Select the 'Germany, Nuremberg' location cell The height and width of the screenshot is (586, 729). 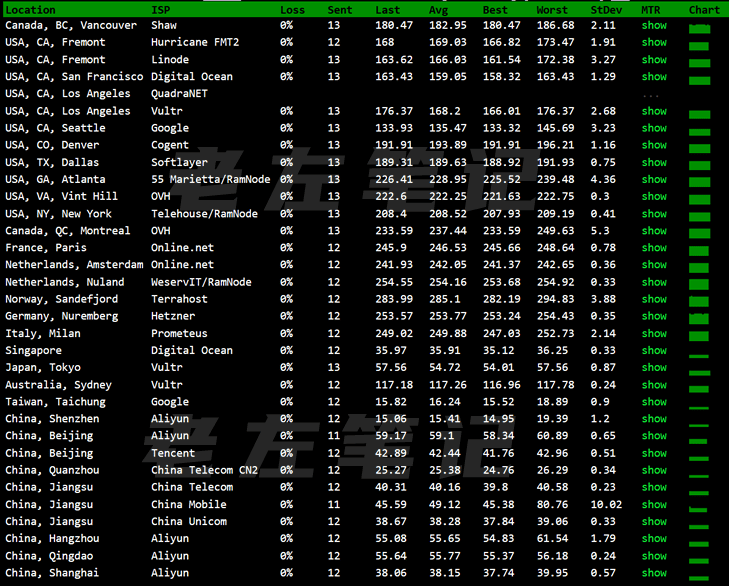[62, 316]
